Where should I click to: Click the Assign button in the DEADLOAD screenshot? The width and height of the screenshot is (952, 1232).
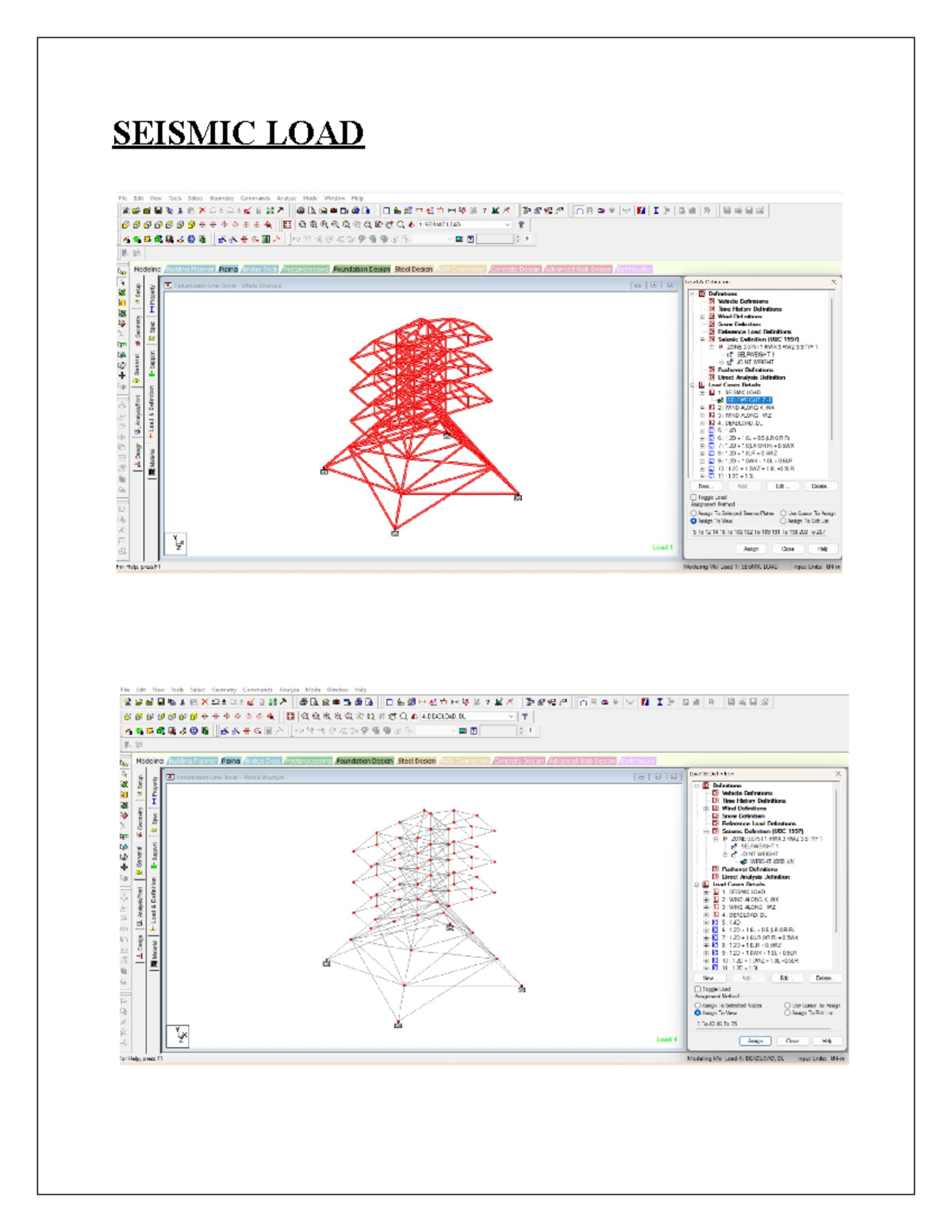(x=755, y=1041)
